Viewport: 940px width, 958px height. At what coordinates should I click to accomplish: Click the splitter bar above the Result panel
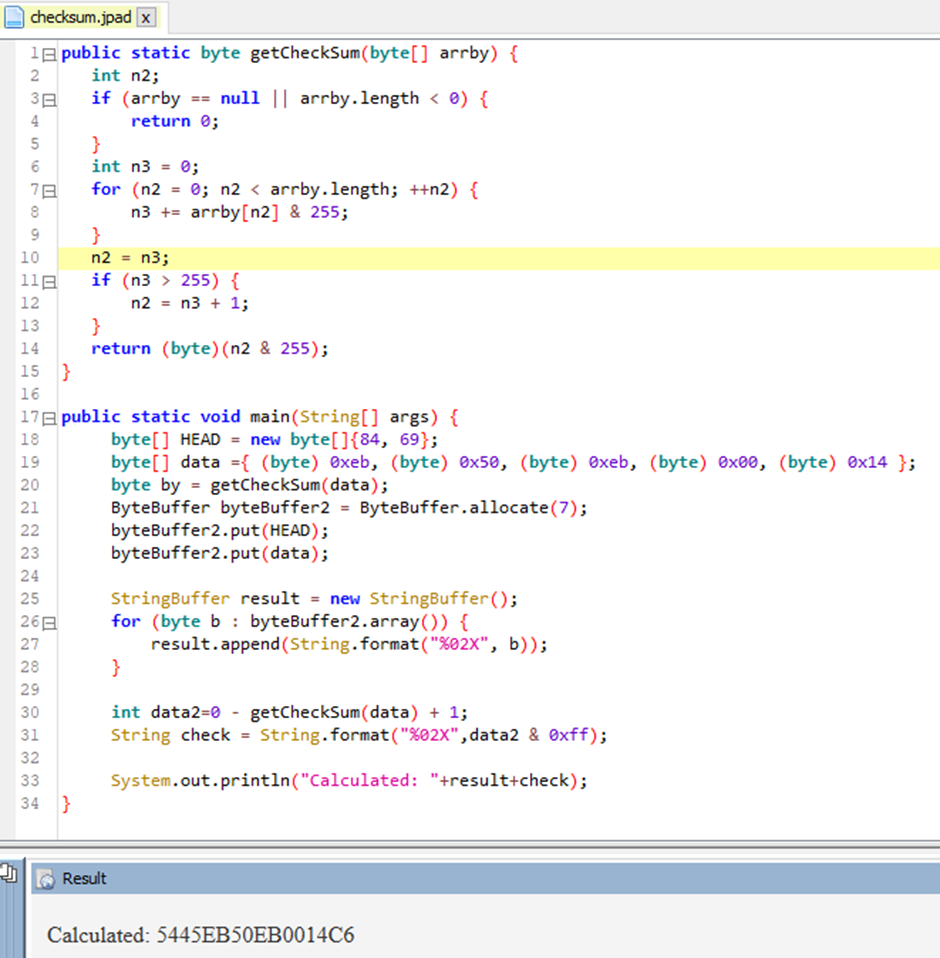coord(470,845)
